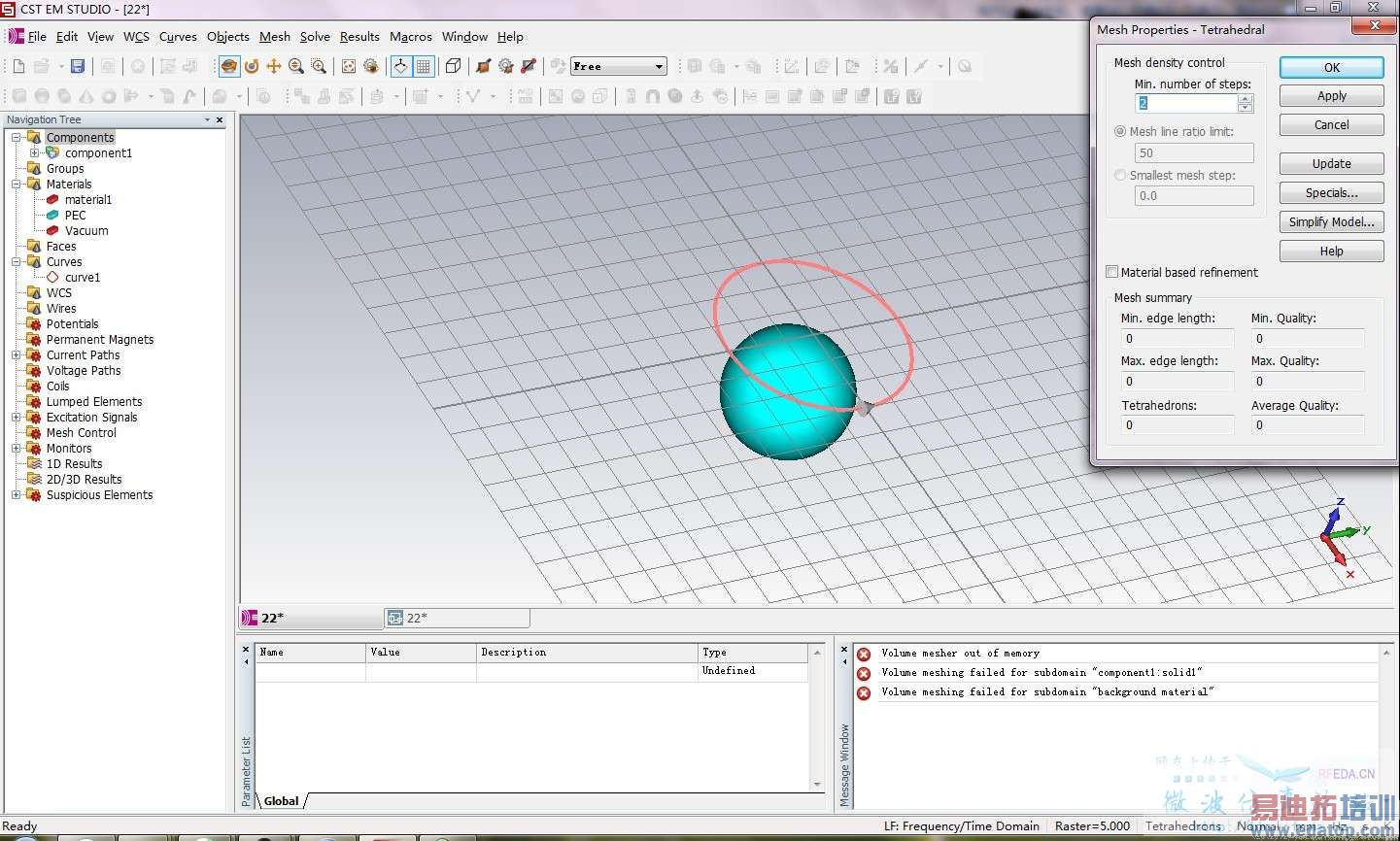Select the Pan view tool (crossed arrows)
Screen dimensions: 1400x841
274,66
